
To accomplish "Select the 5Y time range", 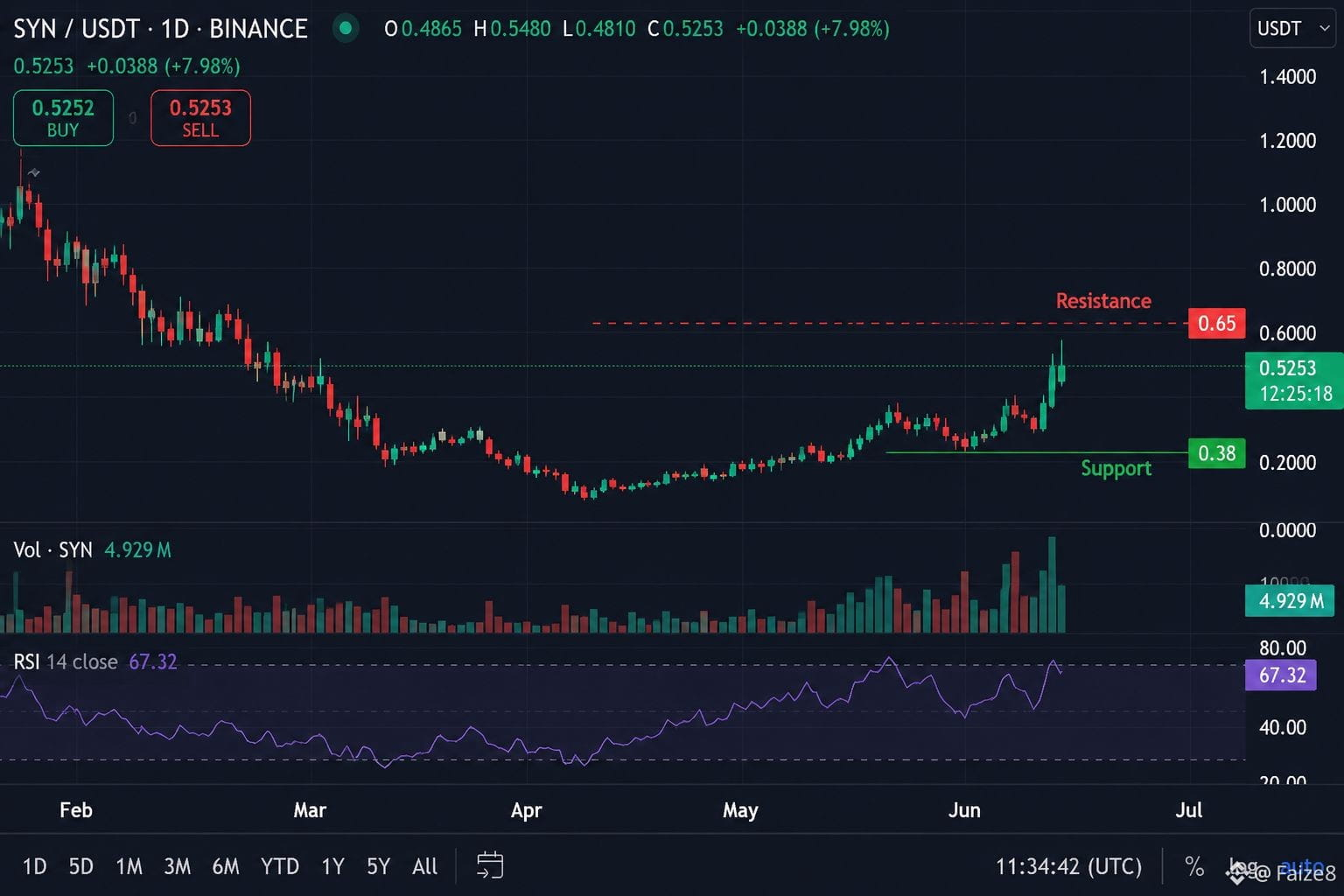I will click(x=378, y=866).
